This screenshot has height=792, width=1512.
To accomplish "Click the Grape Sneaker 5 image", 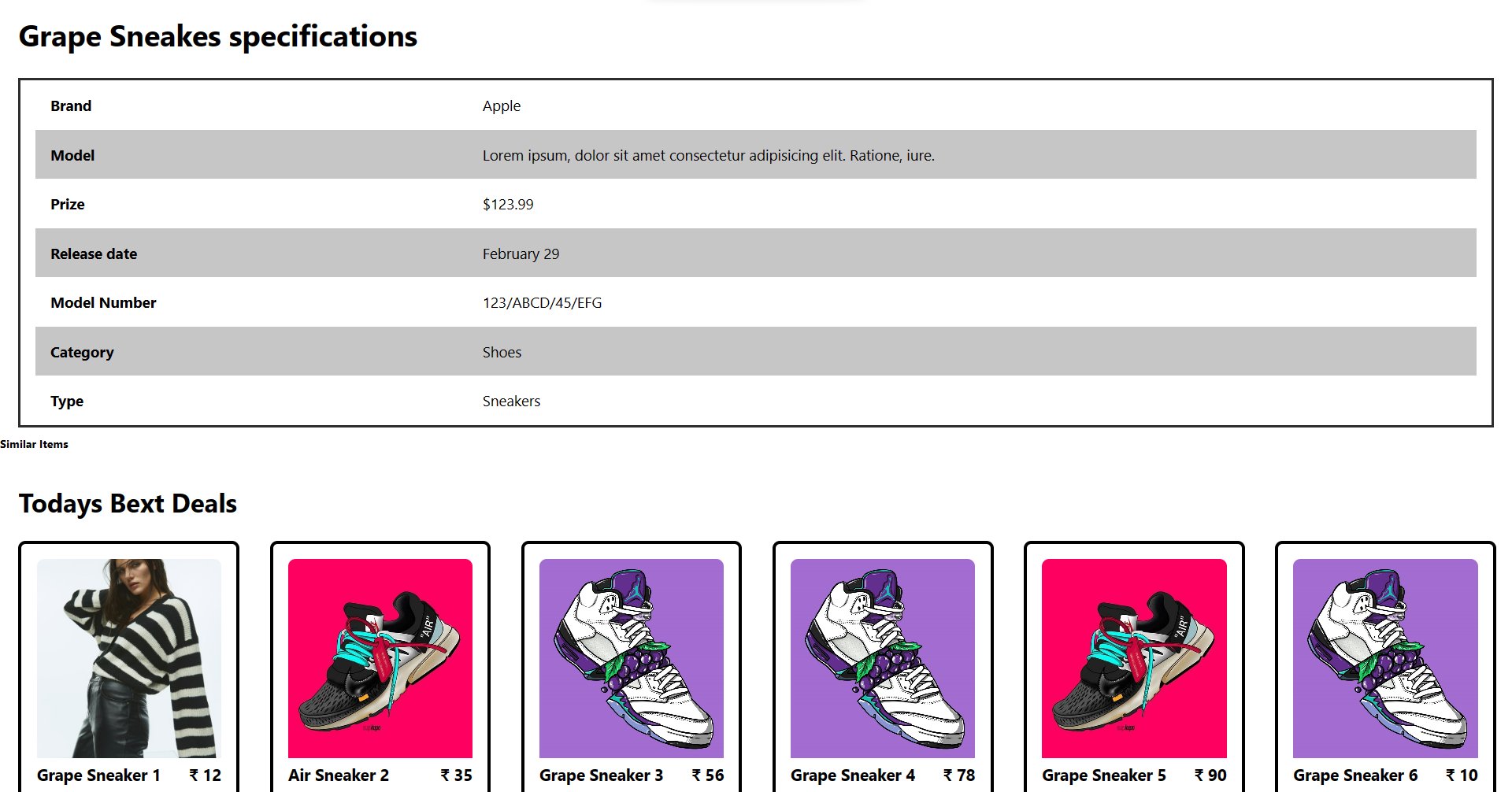I will 1133,659.
